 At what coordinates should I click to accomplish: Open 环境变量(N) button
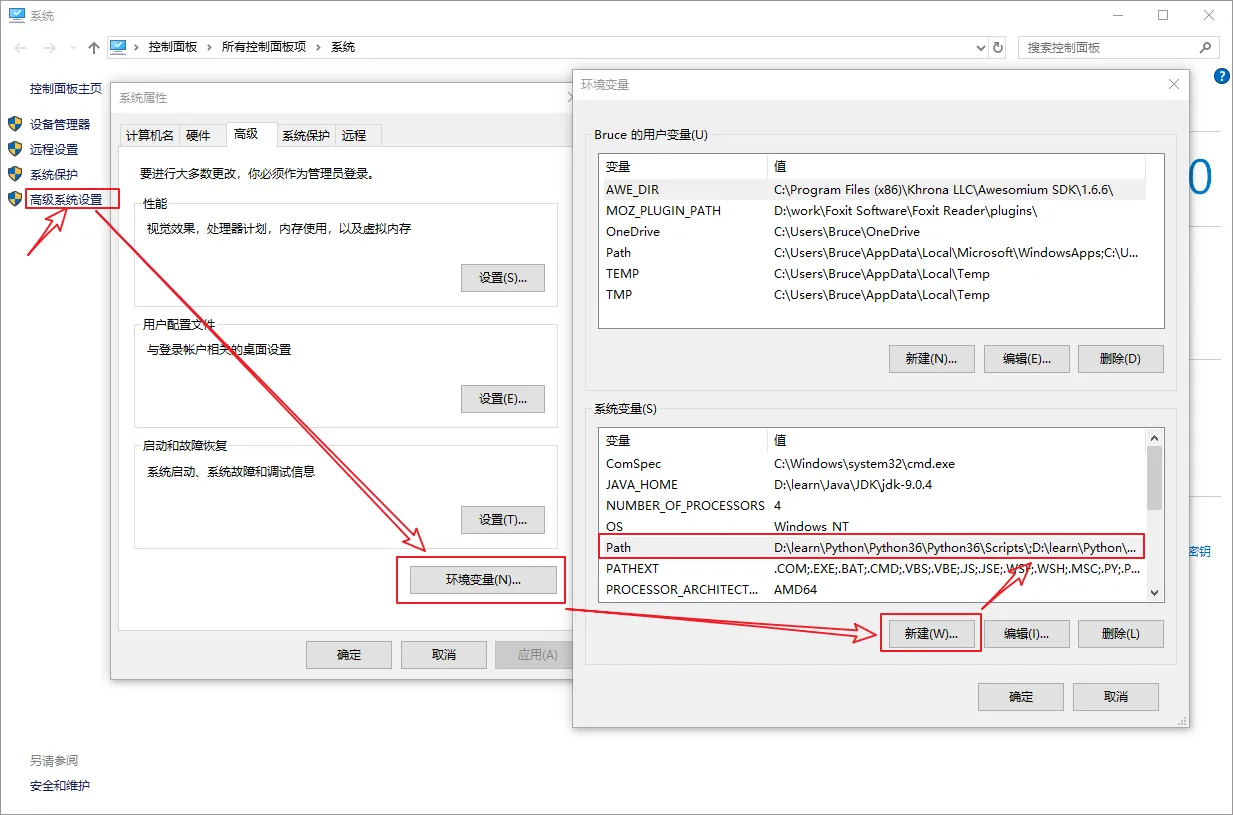pyautogui.click(x=483, y=580)
